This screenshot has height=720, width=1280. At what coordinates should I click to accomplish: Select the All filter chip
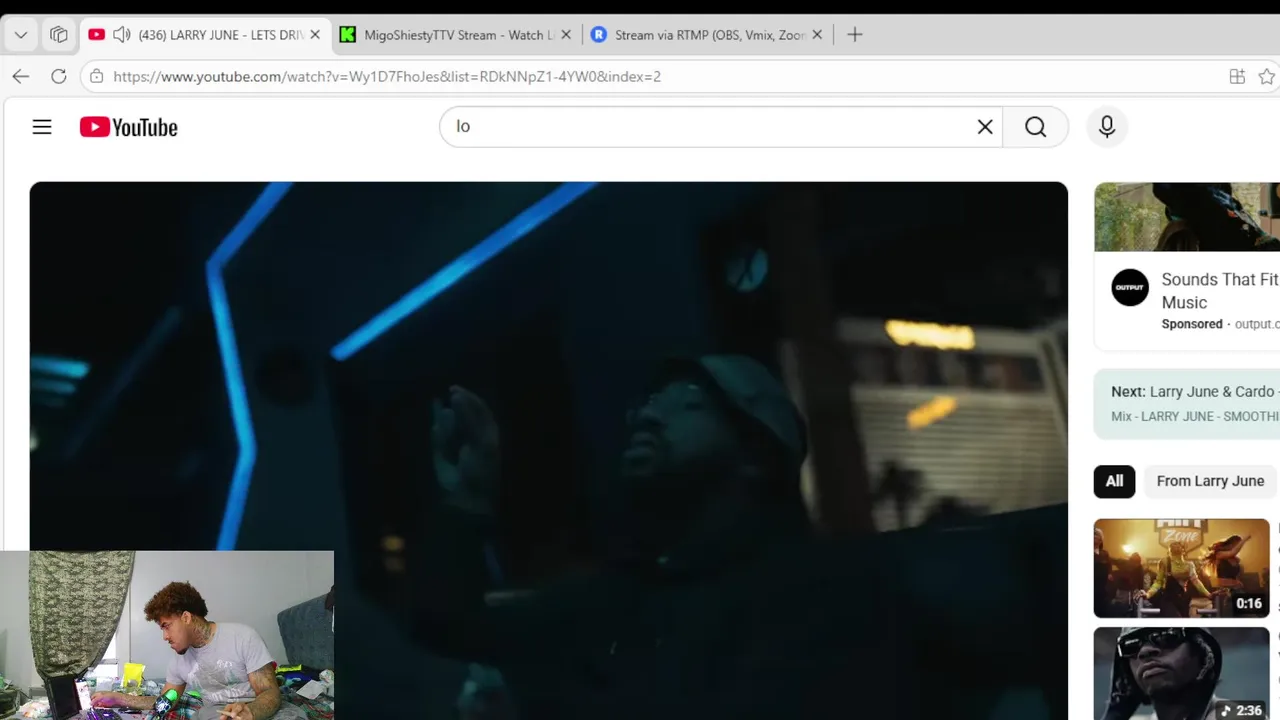[1114, 481]
